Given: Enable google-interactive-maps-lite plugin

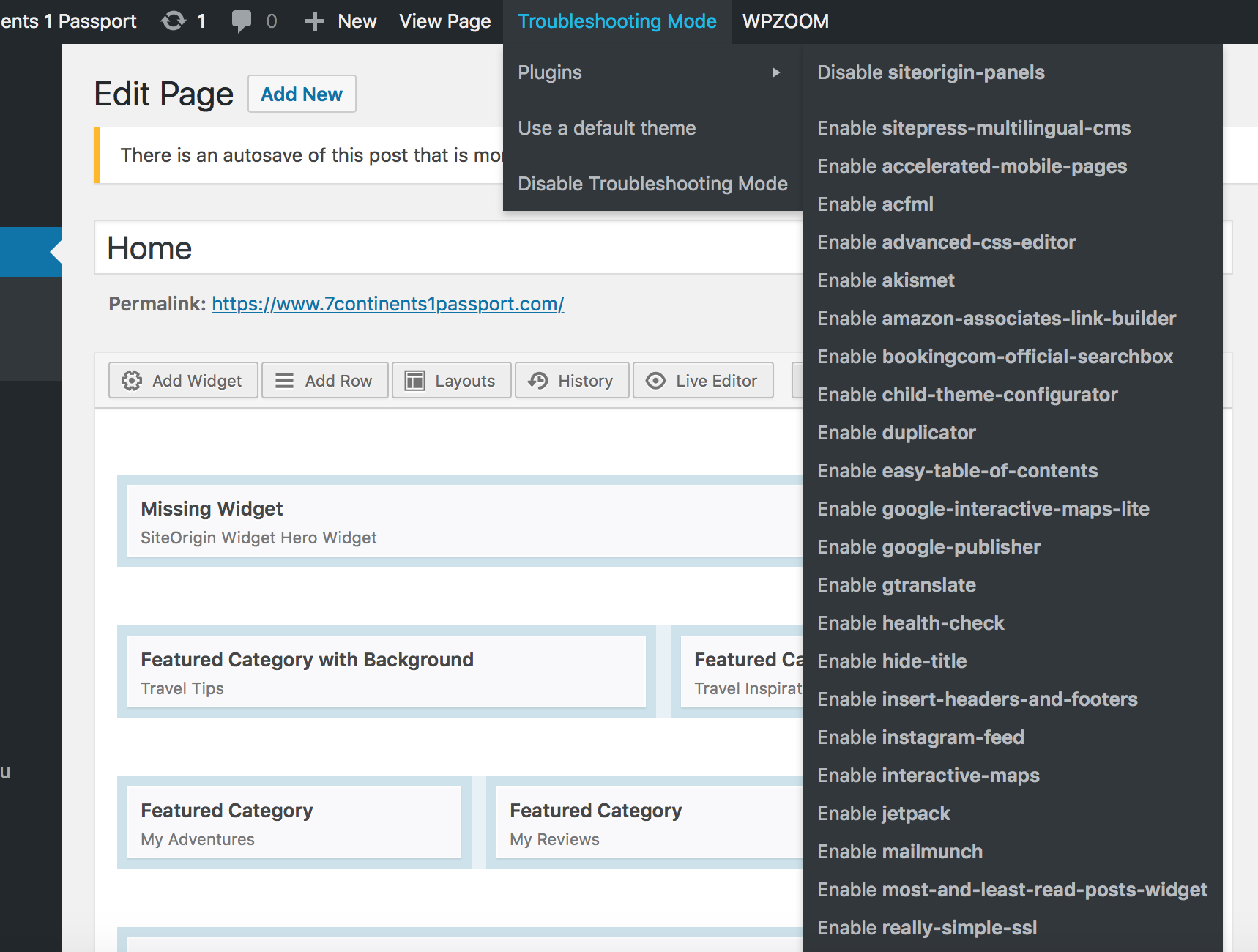Looking at the screenshot, I should pos(983,509).
